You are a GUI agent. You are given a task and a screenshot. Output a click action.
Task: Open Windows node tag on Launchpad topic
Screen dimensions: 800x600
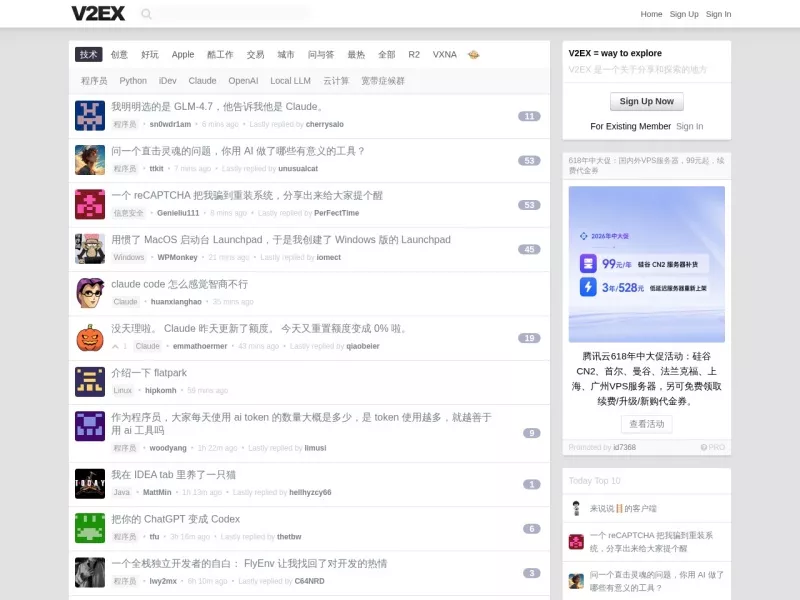pos(129,257)
